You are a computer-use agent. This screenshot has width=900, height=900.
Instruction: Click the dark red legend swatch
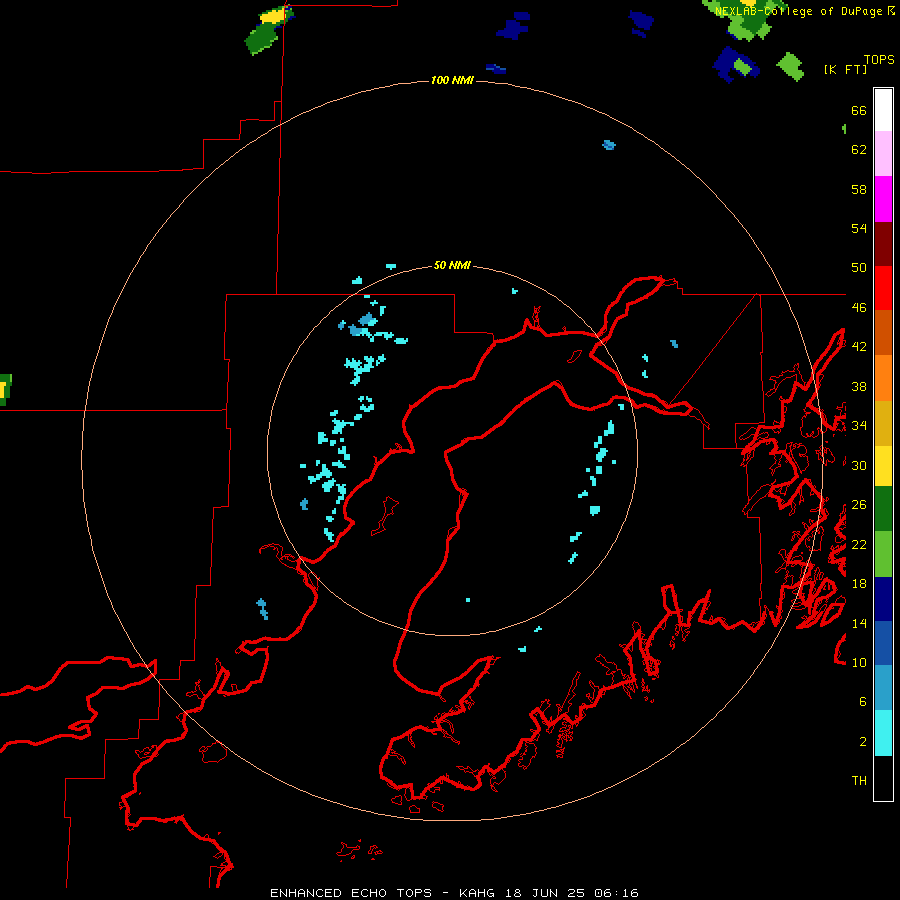(x=883, y=244)
